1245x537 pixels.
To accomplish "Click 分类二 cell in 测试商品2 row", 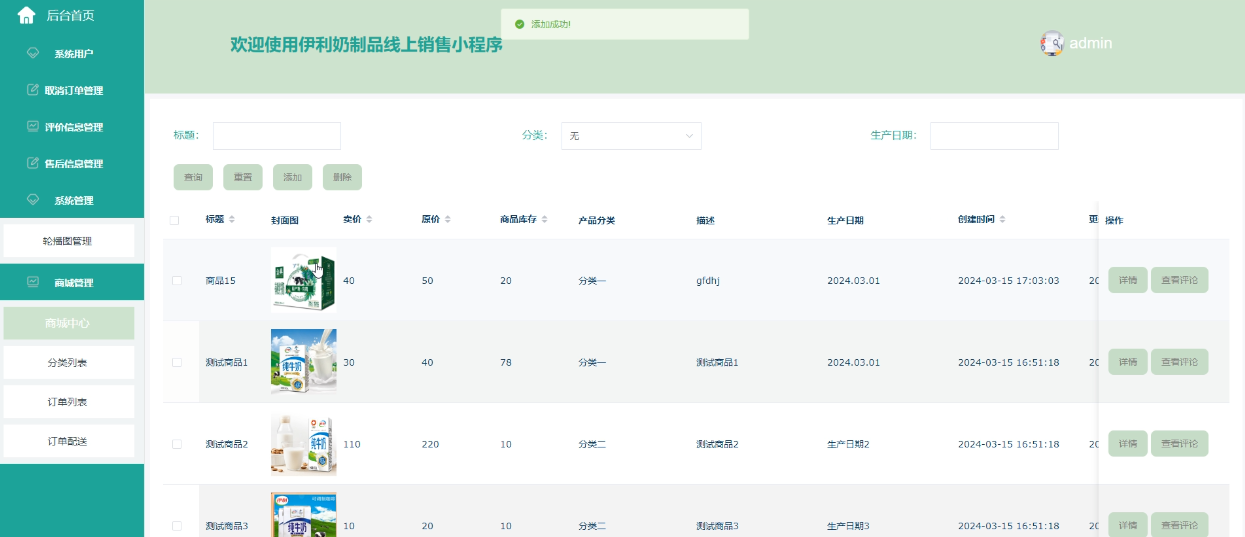I will (x=592, y=444).
